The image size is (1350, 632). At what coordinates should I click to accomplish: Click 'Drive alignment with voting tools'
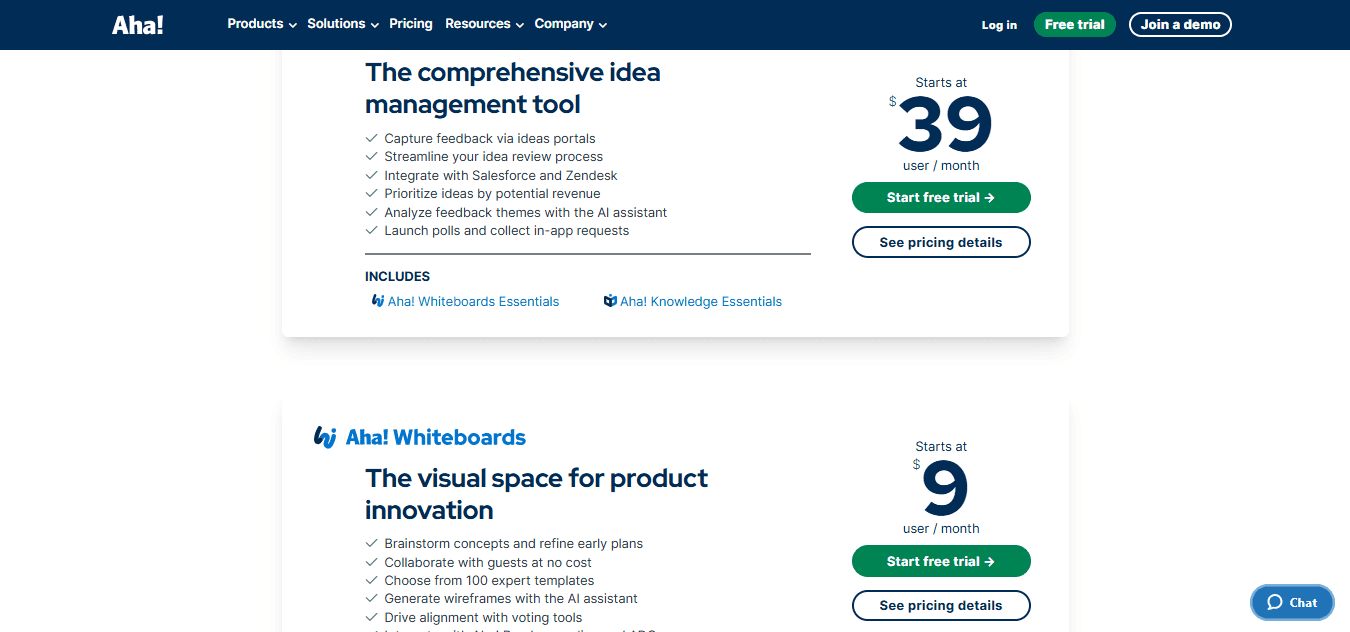pos(483,618)
